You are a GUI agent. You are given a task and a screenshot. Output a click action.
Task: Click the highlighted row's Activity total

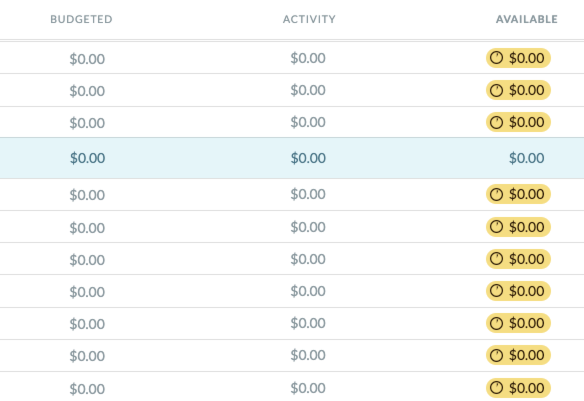coord(308,158)
